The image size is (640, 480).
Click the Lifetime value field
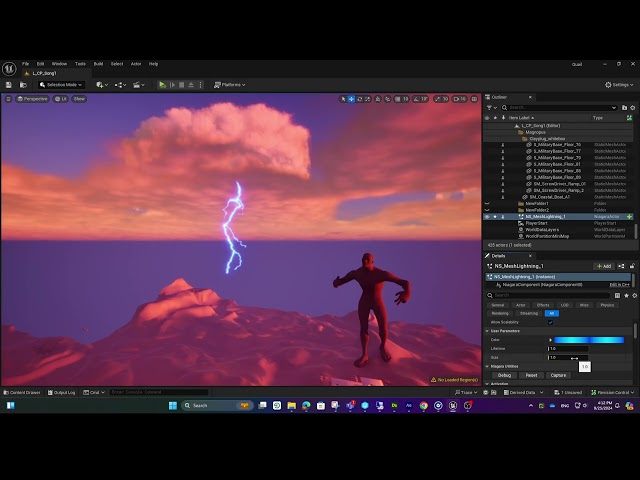[x=568, y=349]
